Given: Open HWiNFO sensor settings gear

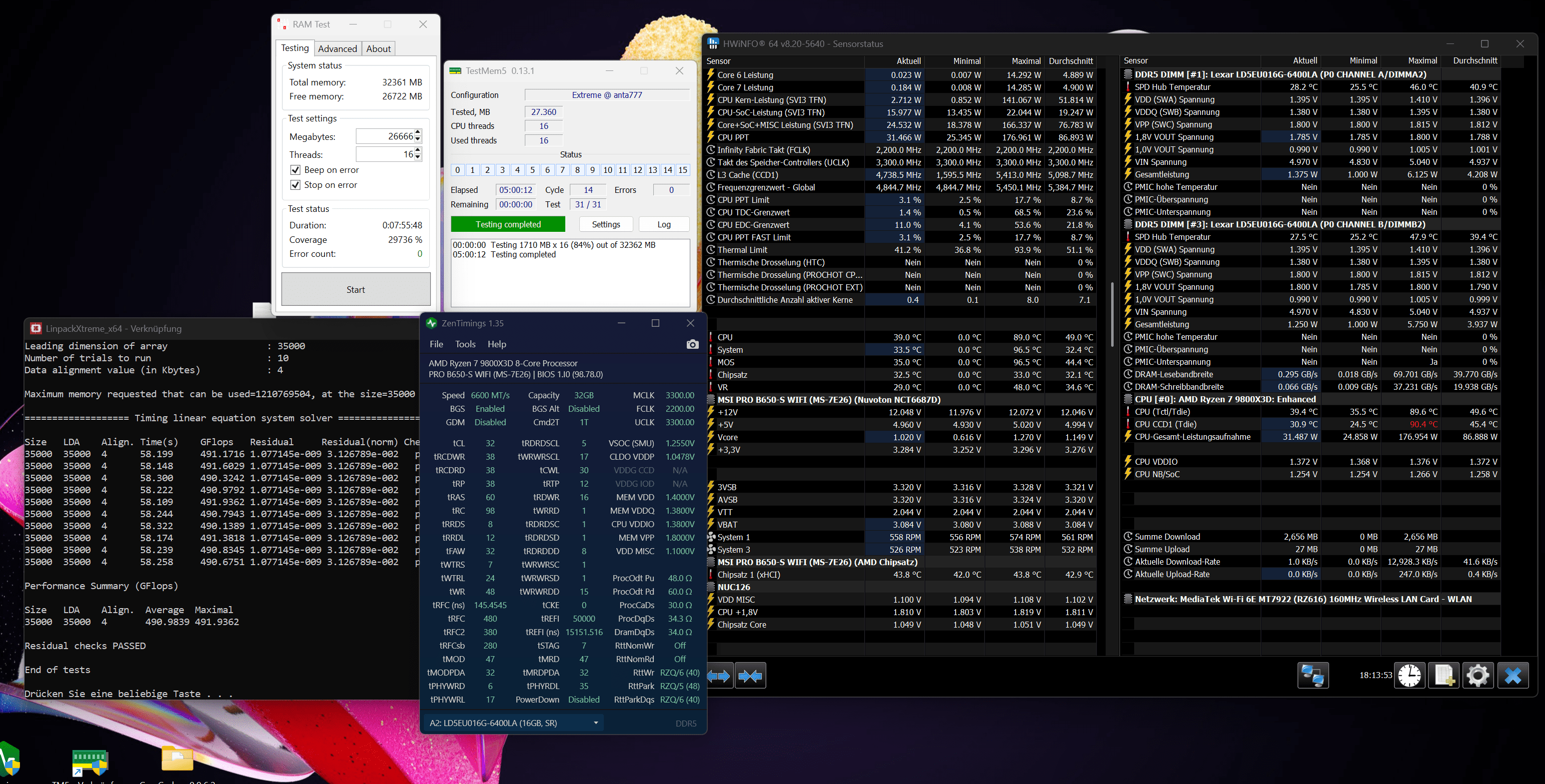Looking at the screenshot, I should (x=1478, y=676).
